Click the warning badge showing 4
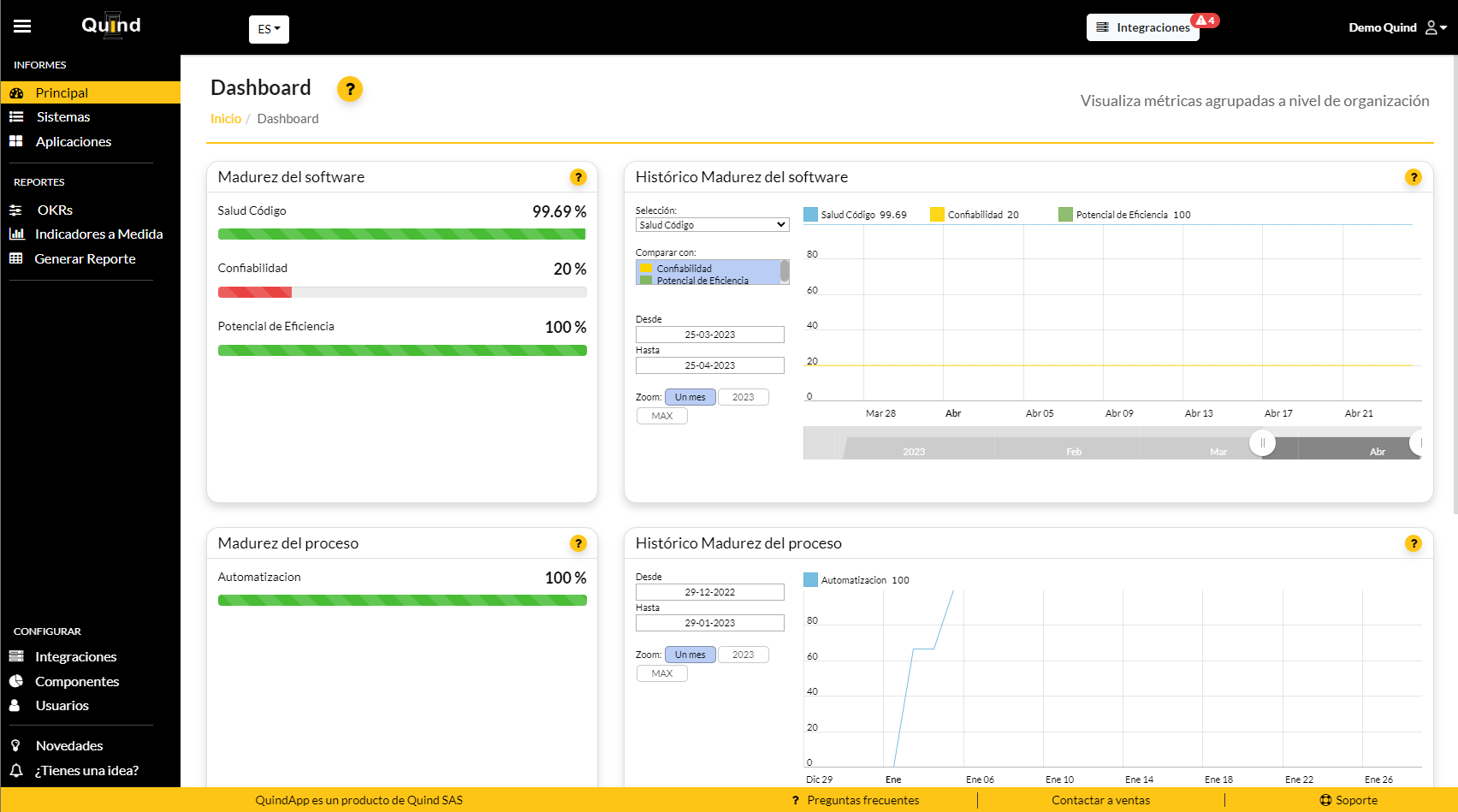The image size is (1458, 812). [x=1206, y=21]
